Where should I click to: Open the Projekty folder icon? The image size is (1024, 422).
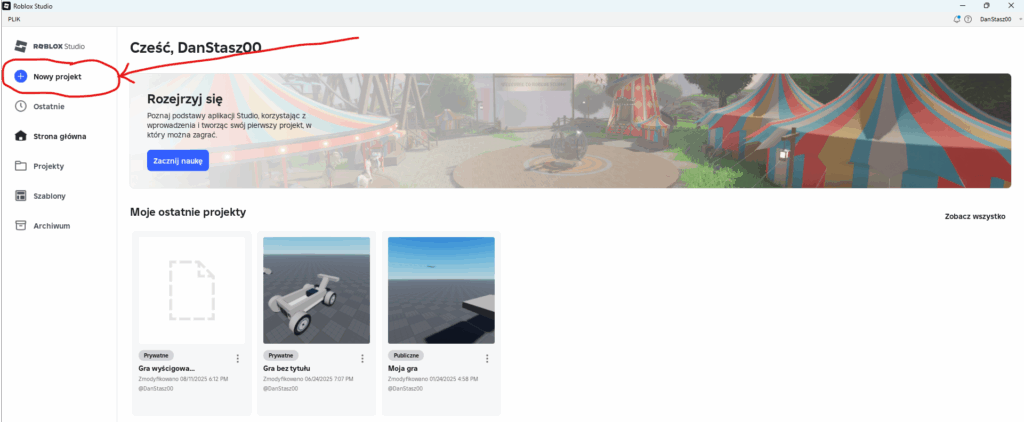pos(21,166)
